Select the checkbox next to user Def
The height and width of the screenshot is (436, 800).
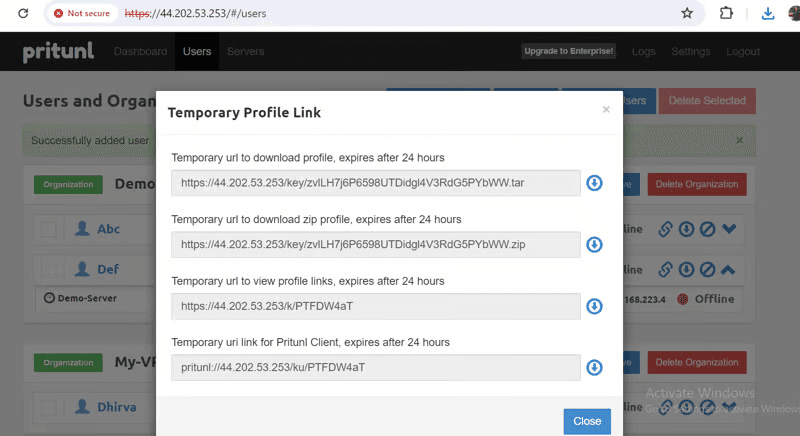click(49, 269)
